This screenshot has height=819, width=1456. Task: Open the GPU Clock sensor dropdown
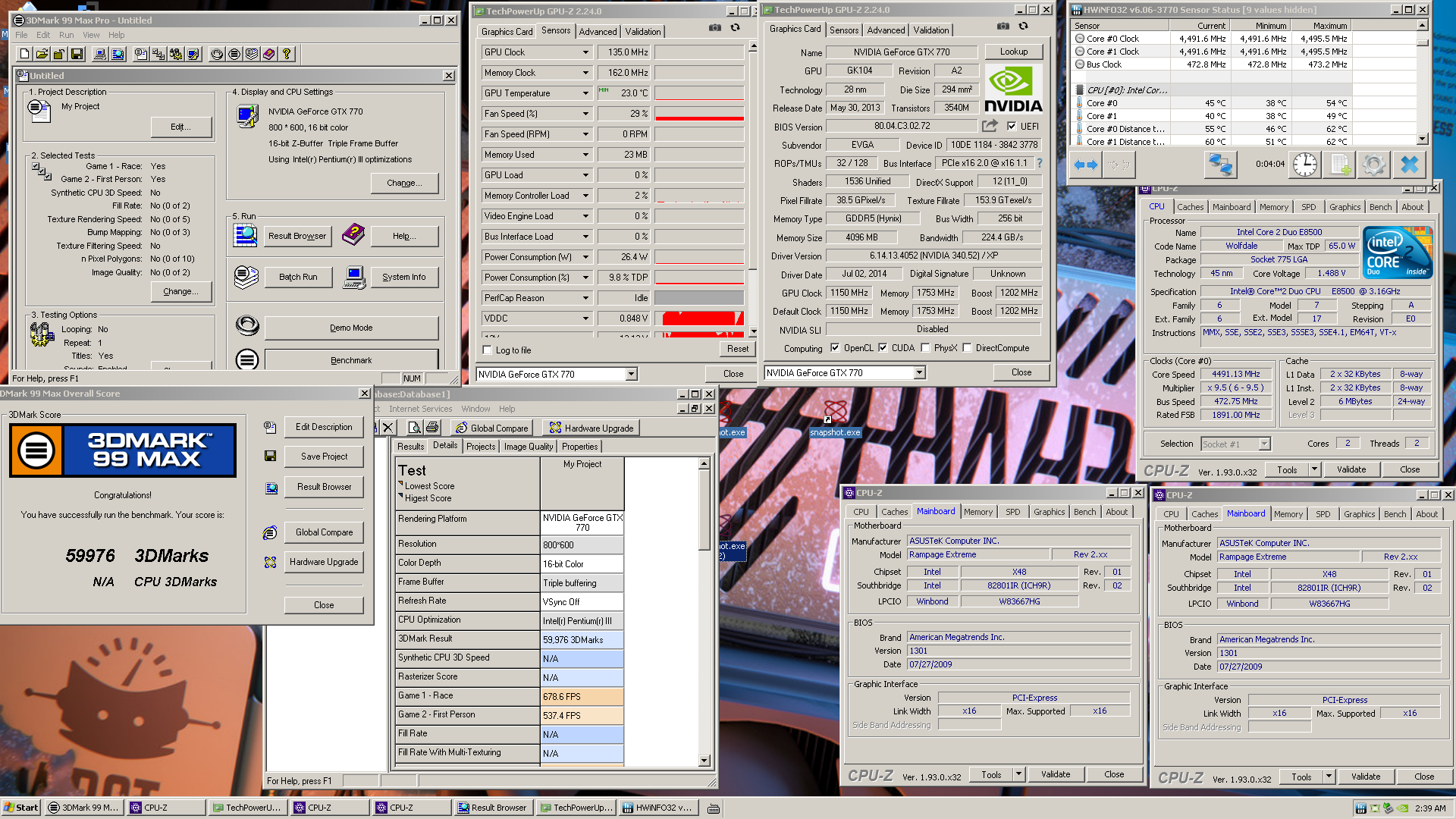(585, 52)
